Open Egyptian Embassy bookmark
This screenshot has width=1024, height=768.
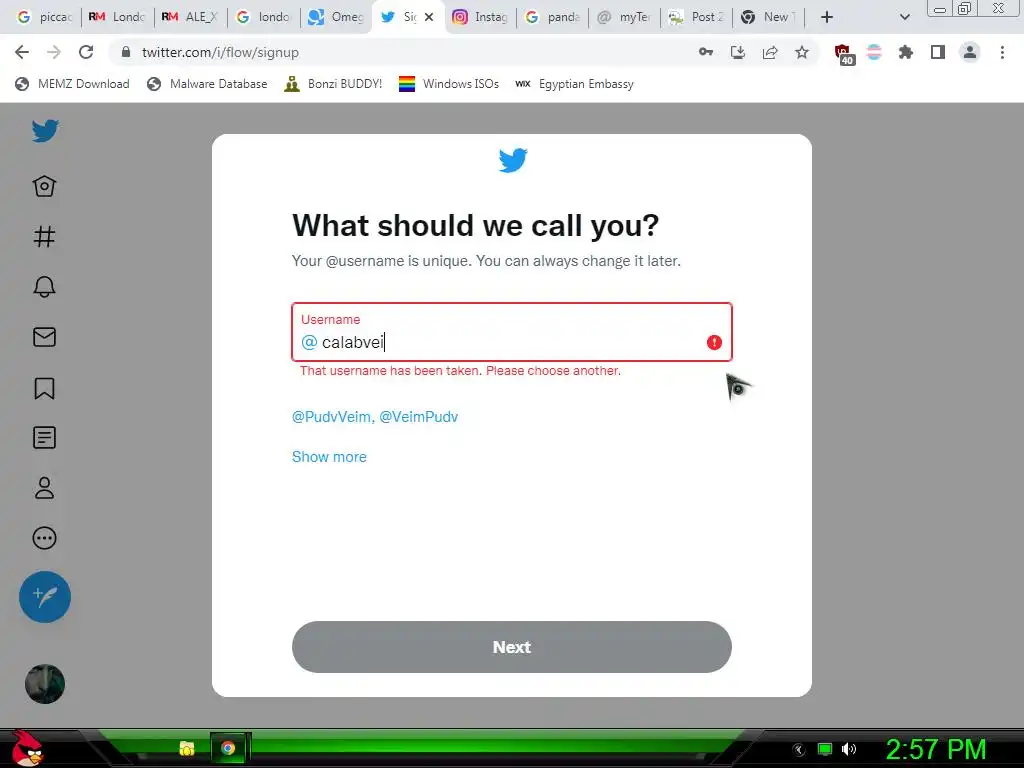tap(575, 84)
